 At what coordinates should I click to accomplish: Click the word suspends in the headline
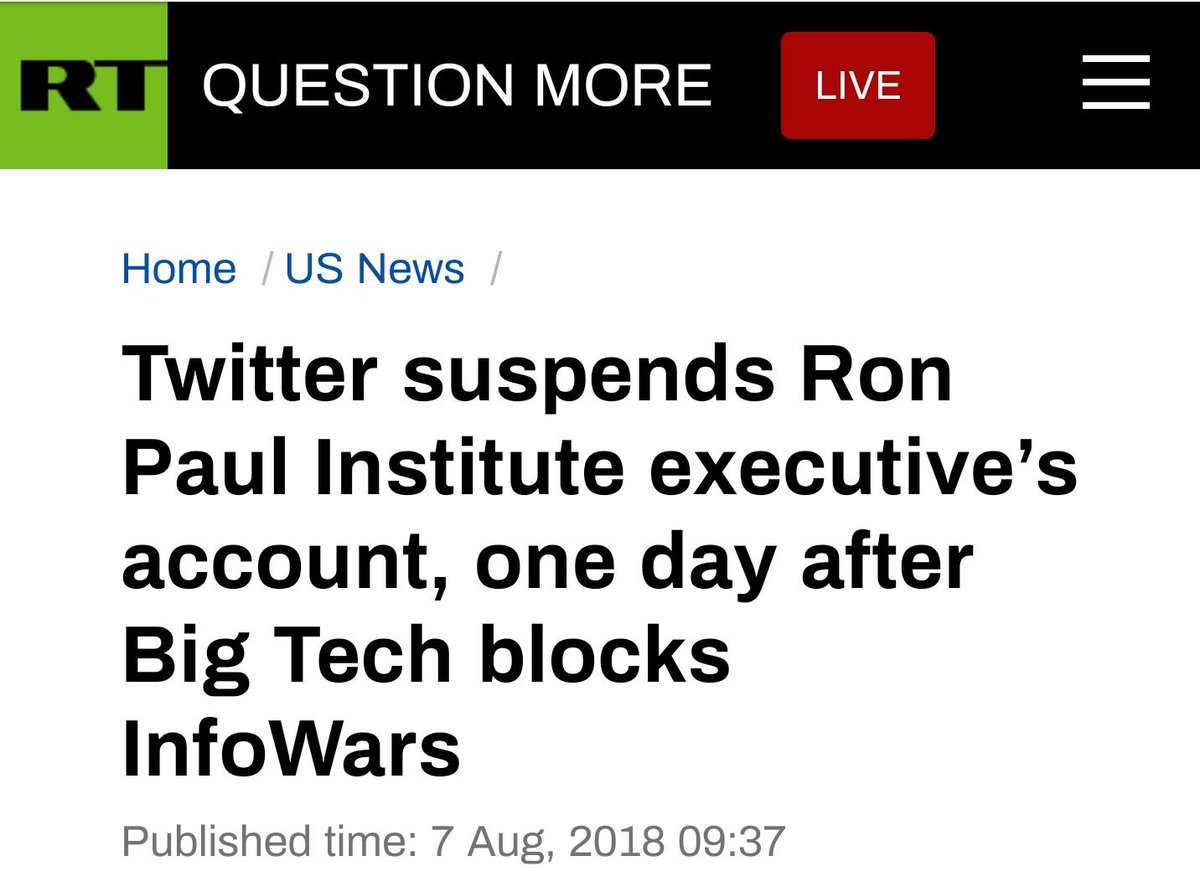(x=581, y=375)
